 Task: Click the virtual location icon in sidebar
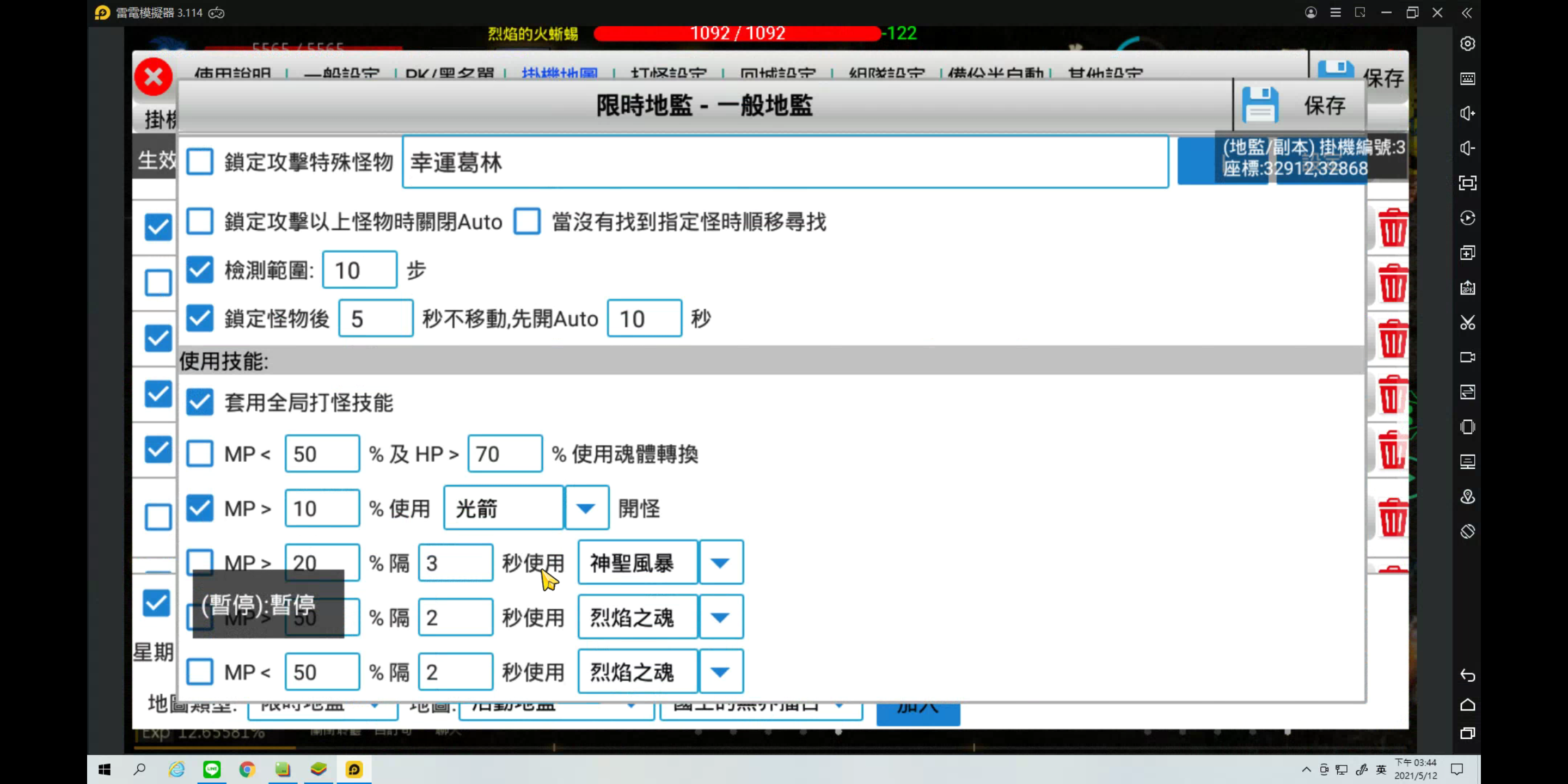pyautogui.click(x=1468, y=497)
